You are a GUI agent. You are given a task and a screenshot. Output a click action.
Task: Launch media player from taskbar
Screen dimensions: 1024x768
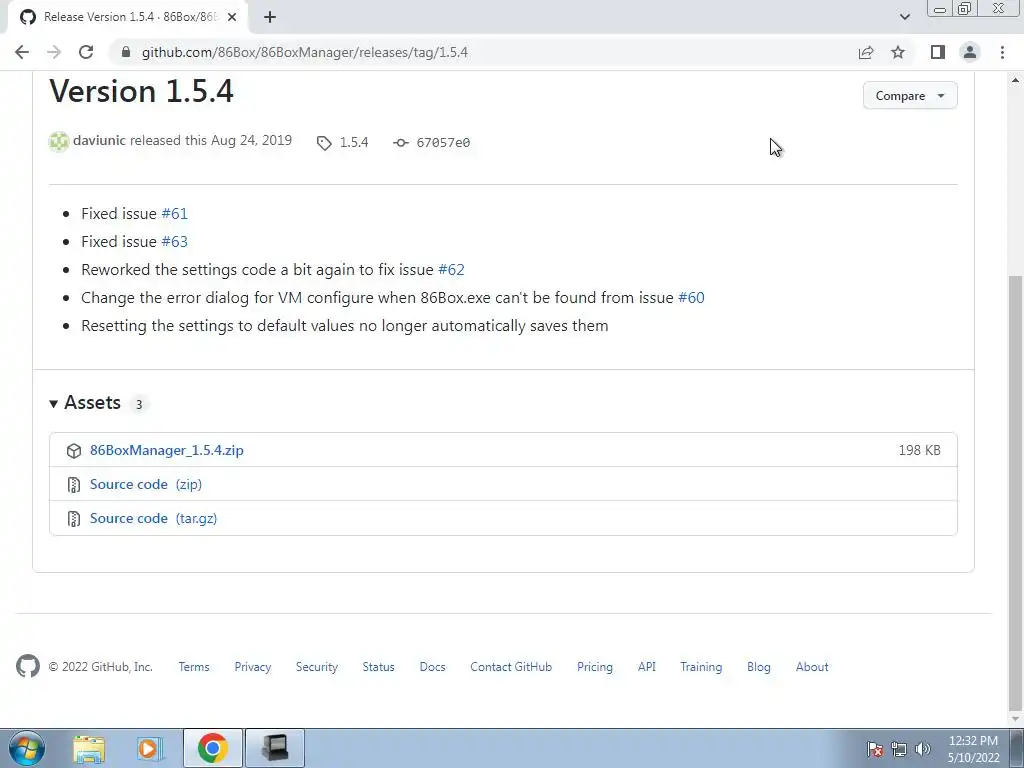point(150,748)
